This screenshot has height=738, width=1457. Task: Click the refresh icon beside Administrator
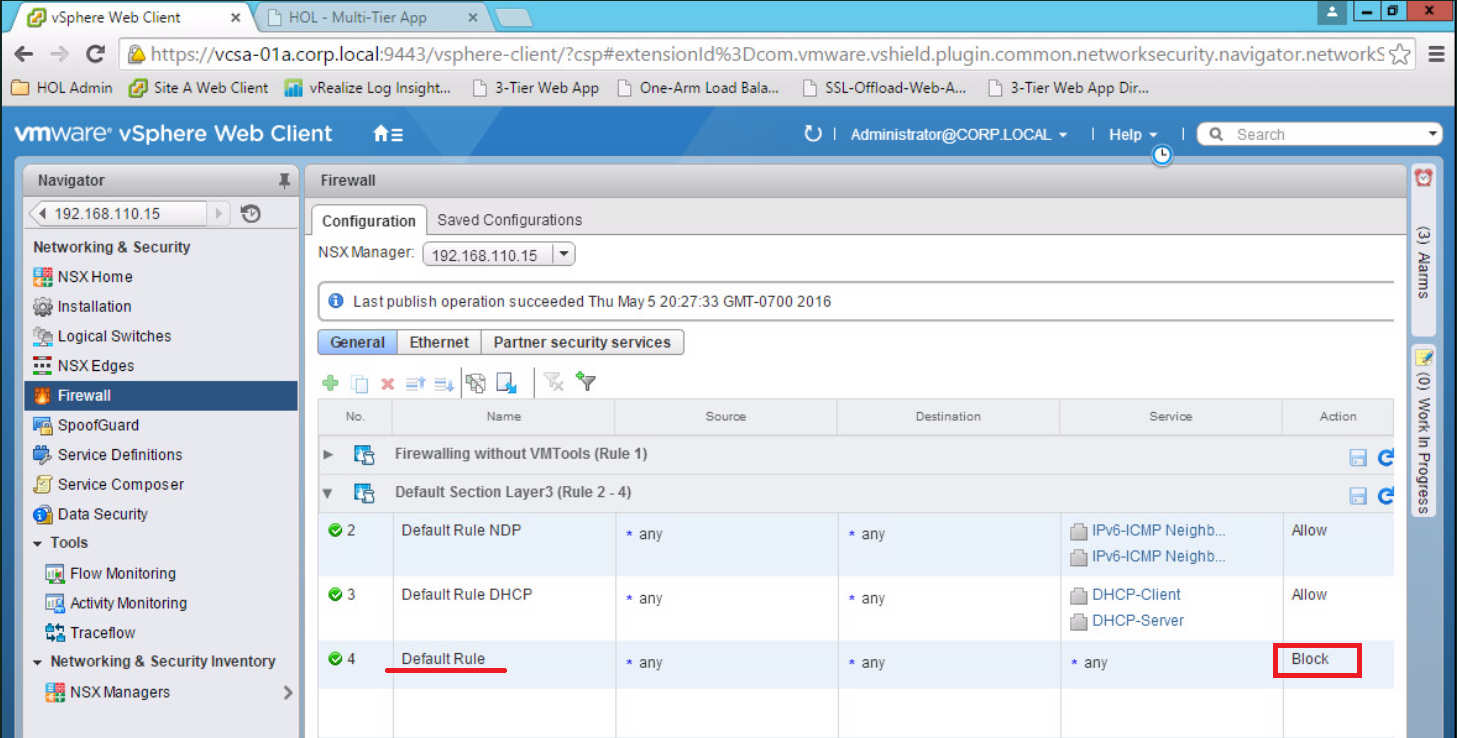click(x=813, y=134)
